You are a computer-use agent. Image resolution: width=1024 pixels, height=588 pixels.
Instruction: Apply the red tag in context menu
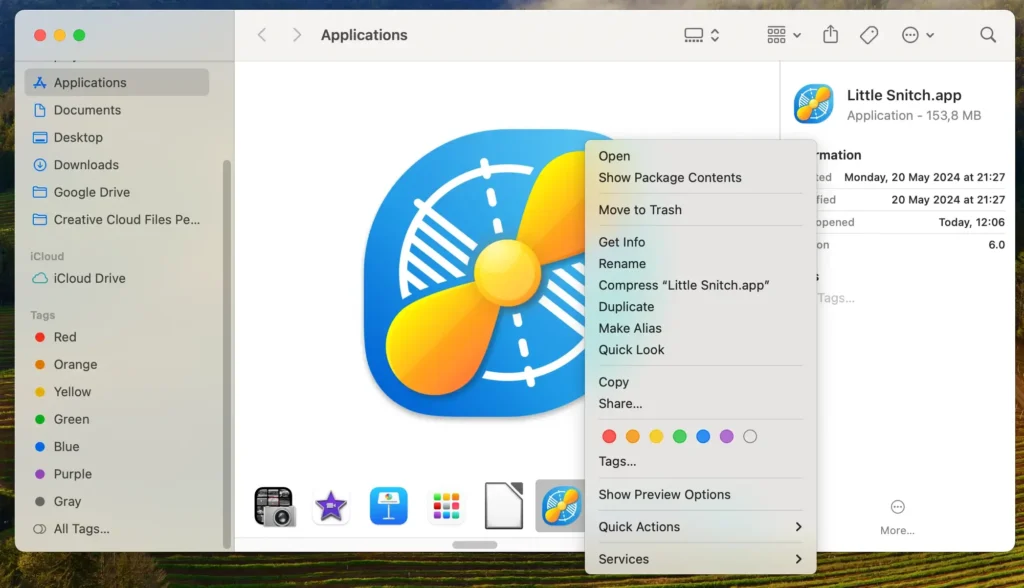609,436
